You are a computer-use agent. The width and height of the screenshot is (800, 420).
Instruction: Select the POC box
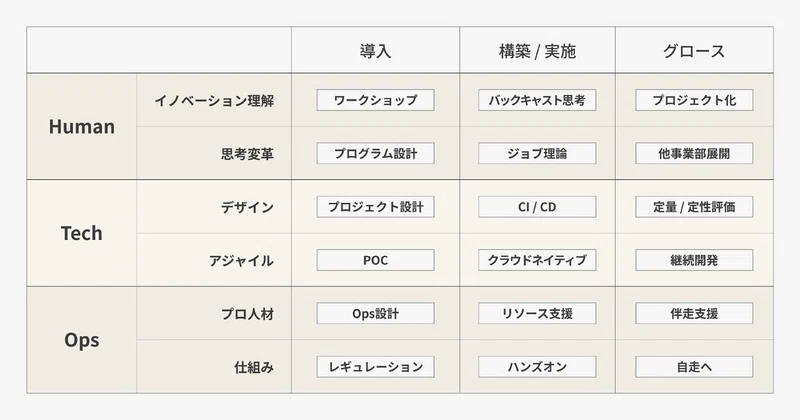[376, 260]
